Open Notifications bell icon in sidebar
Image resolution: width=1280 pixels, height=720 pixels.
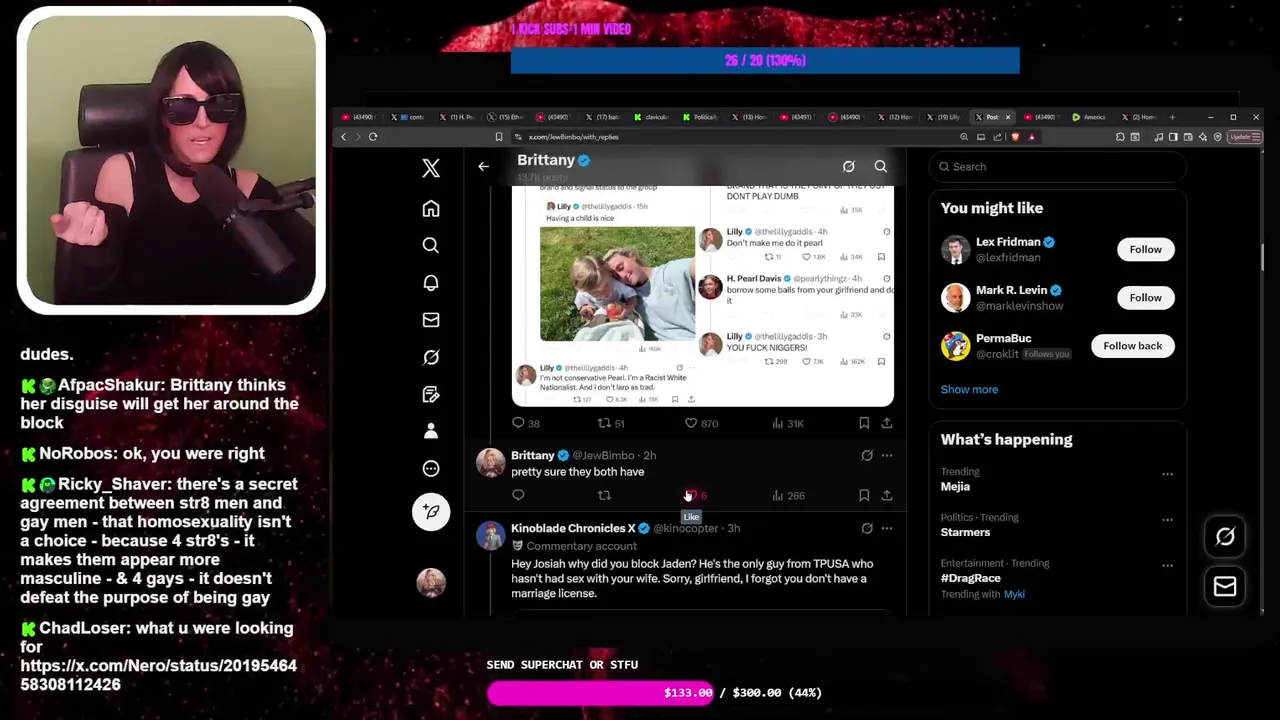(x=431, y=283)
